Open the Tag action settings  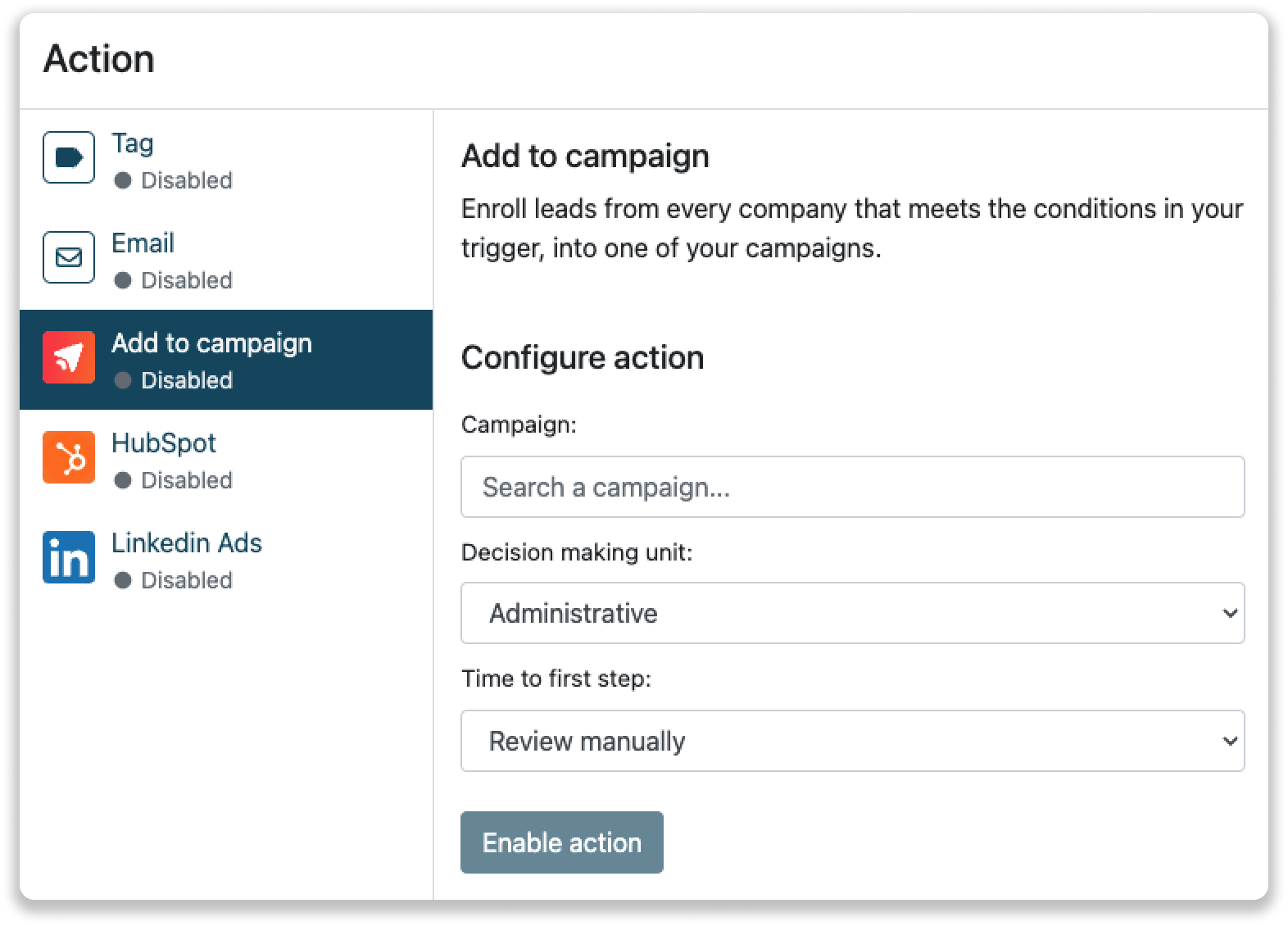(133, 143)
